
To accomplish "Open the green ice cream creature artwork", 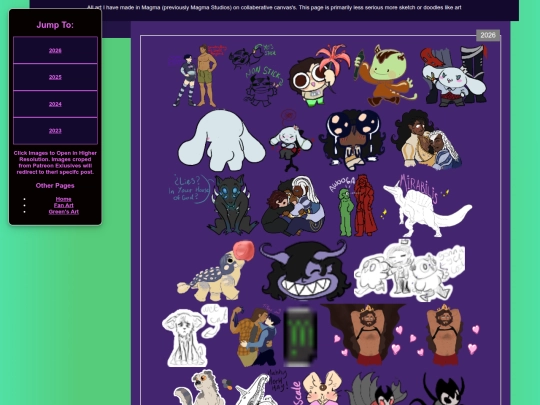I will [x=385, y=75].
